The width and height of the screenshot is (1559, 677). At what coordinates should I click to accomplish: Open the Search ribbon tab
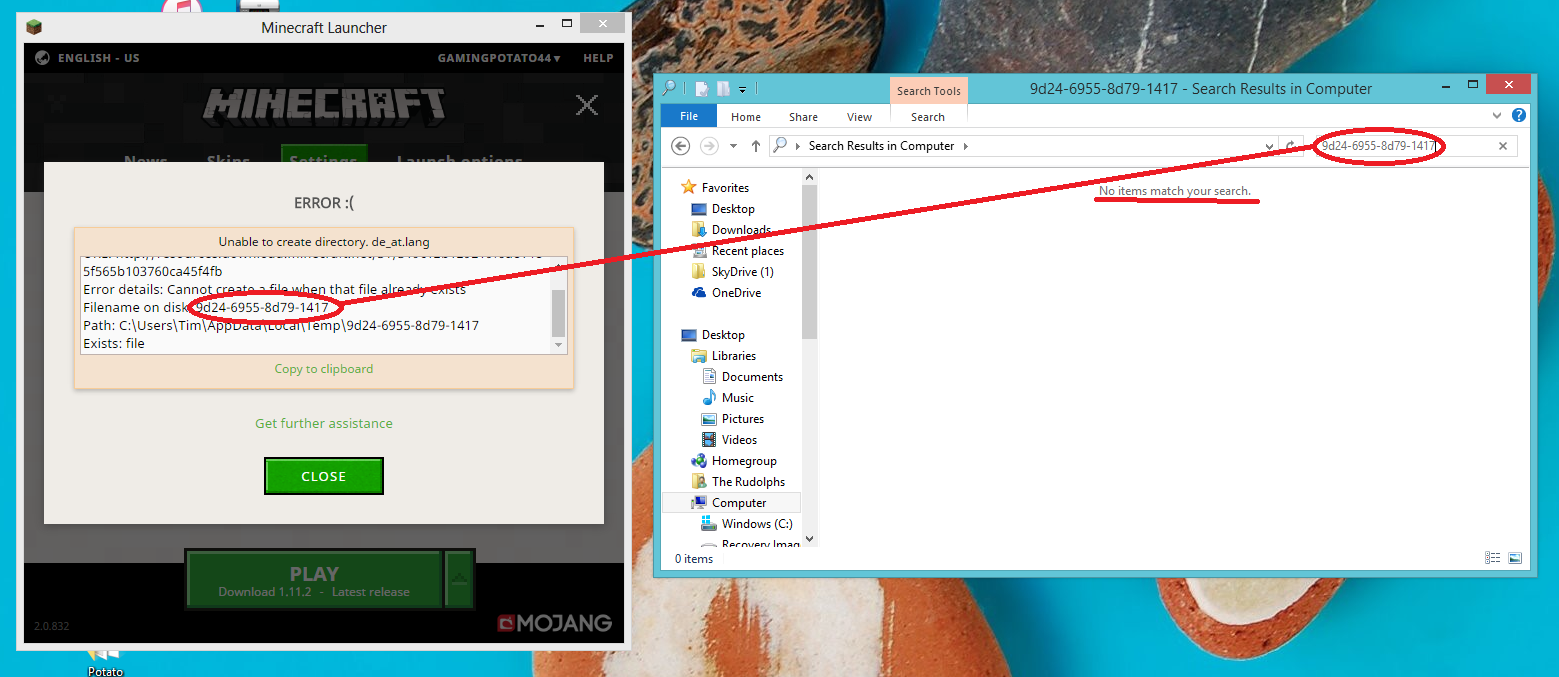pos(928,117)
